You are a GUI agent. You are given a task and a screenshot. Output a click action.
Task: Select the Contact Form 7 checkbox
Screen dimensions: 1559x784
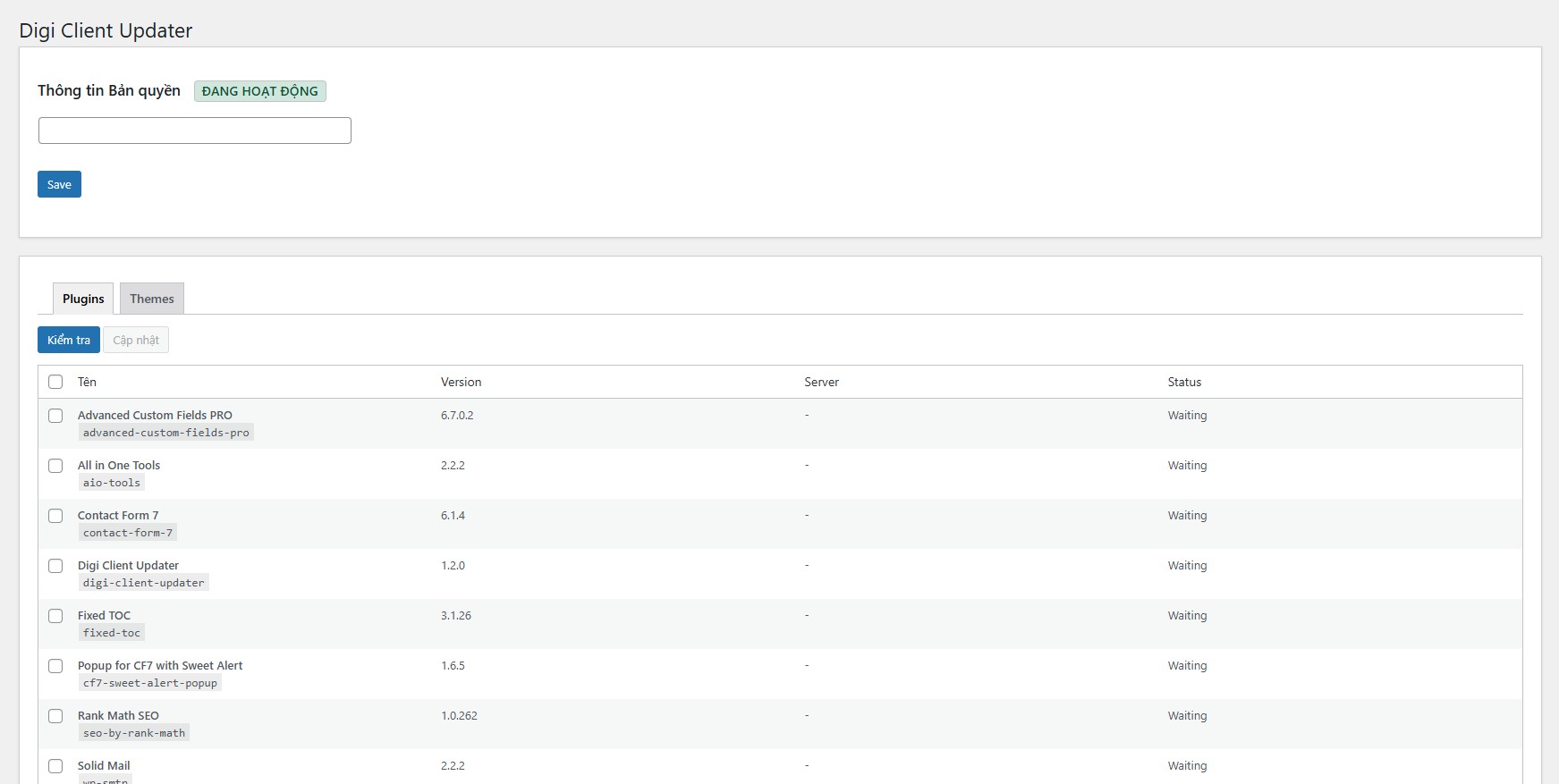click(x=55, y=516)
